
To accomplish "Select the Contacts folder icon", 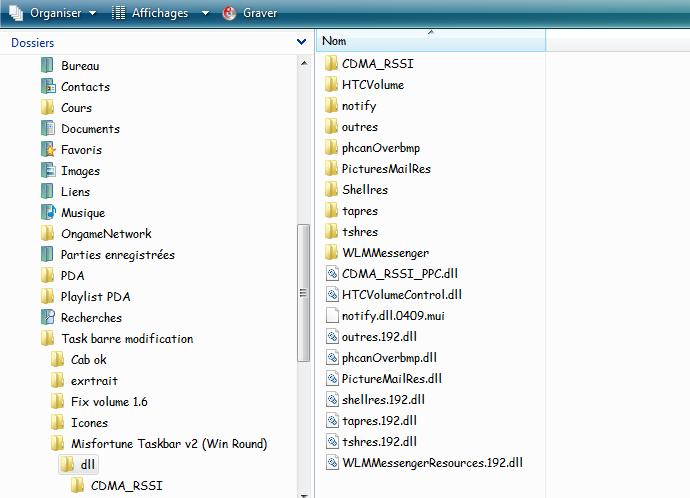I will click(48, 87).
